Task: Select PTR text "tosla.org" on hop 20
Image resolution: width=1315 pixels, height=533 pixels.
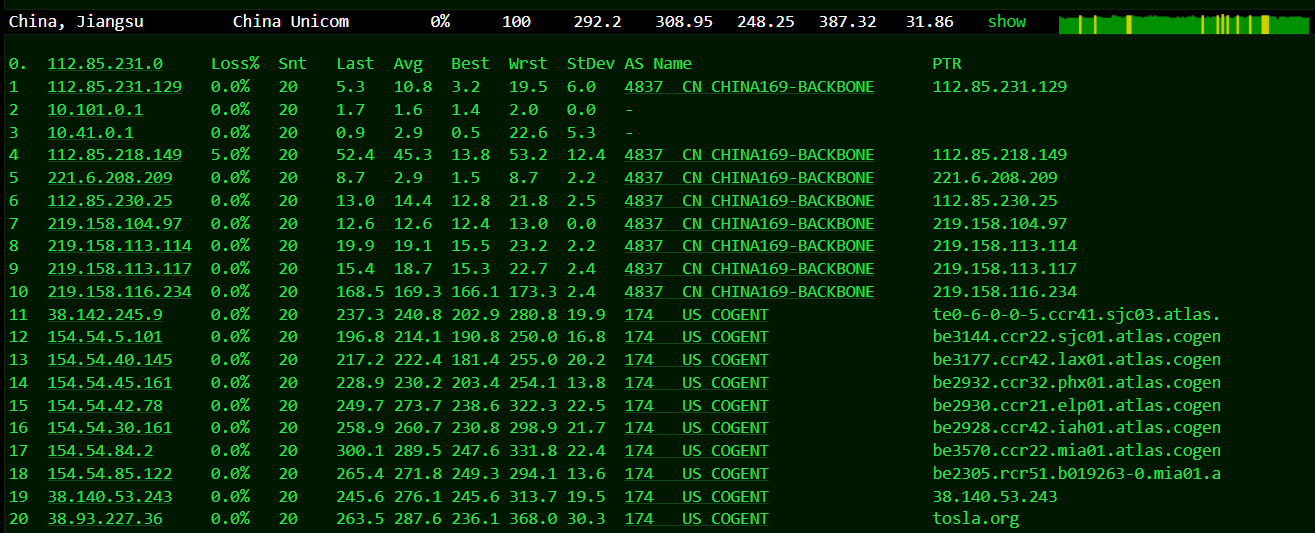Action: [x=976, y=519]
